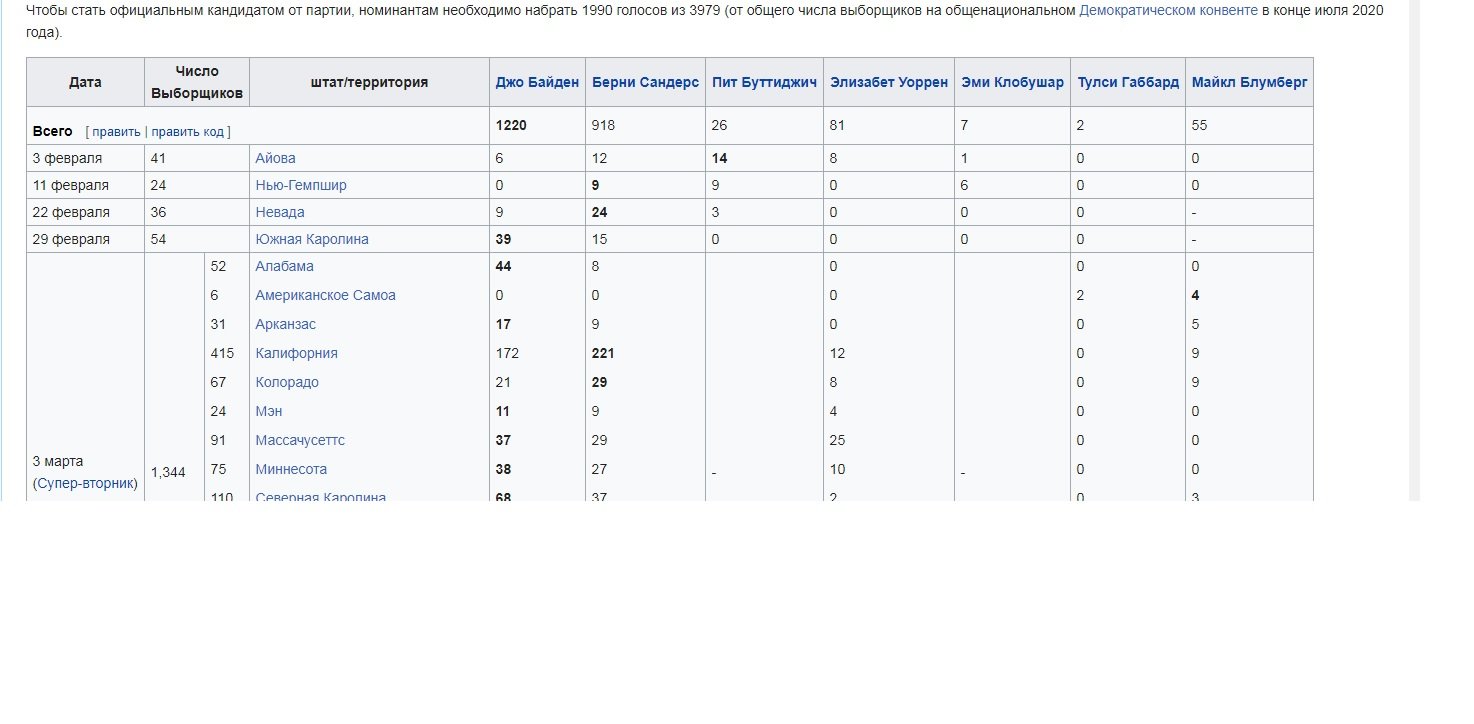
Task: Open the Джо Байден column header link
Action: click(x=537, y=83)
